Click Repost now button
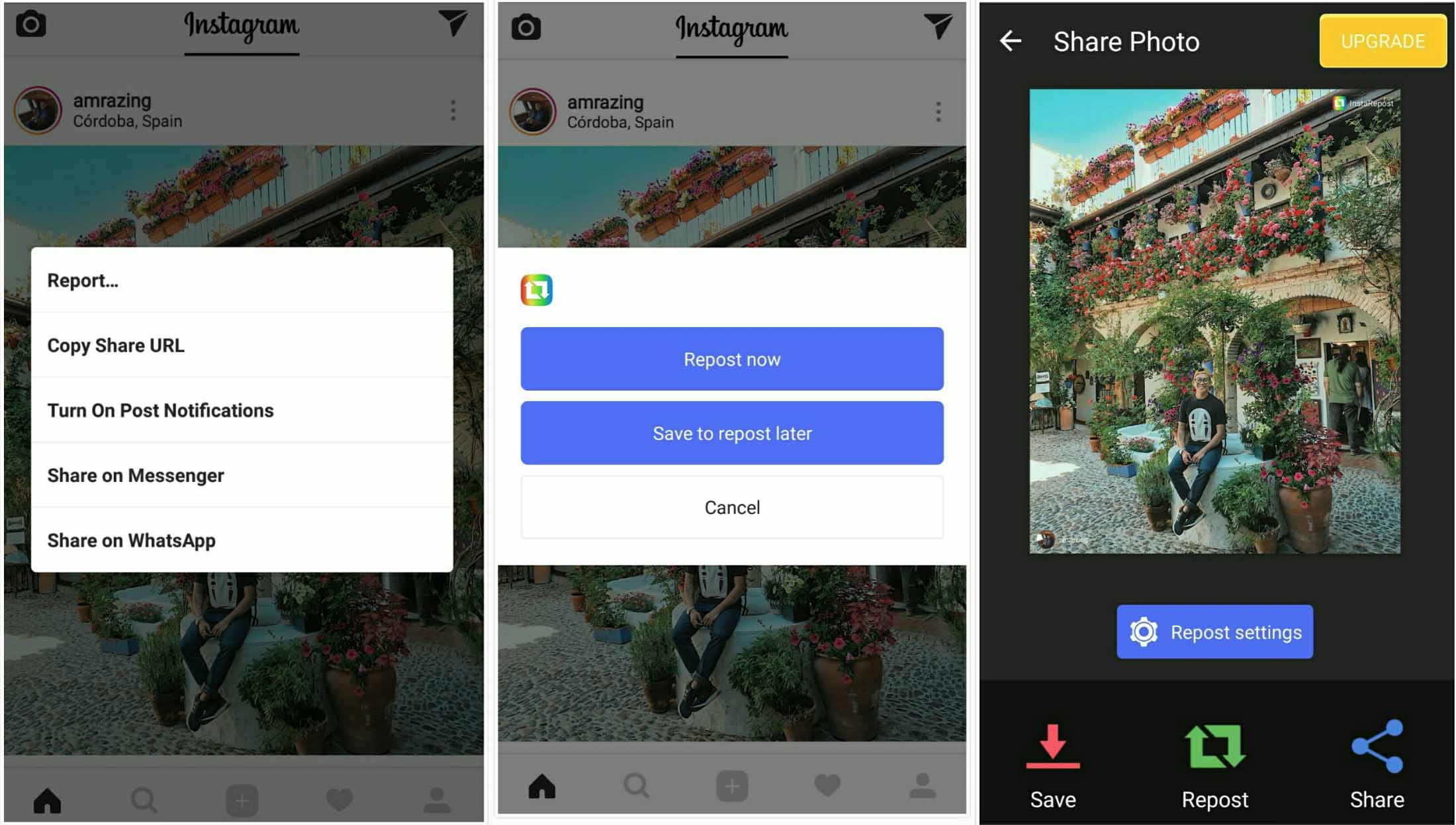Screen dimensions: 1456x825 coord(727,358)
